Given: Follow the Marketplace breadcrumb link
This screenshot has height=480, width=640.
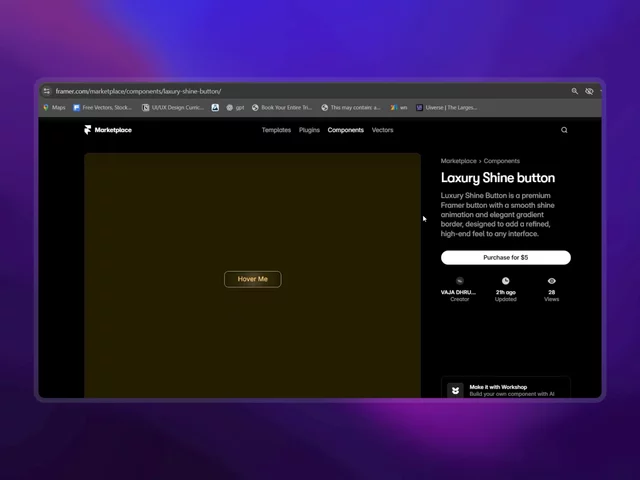Looking at the screenshot, I should point(458,161).
